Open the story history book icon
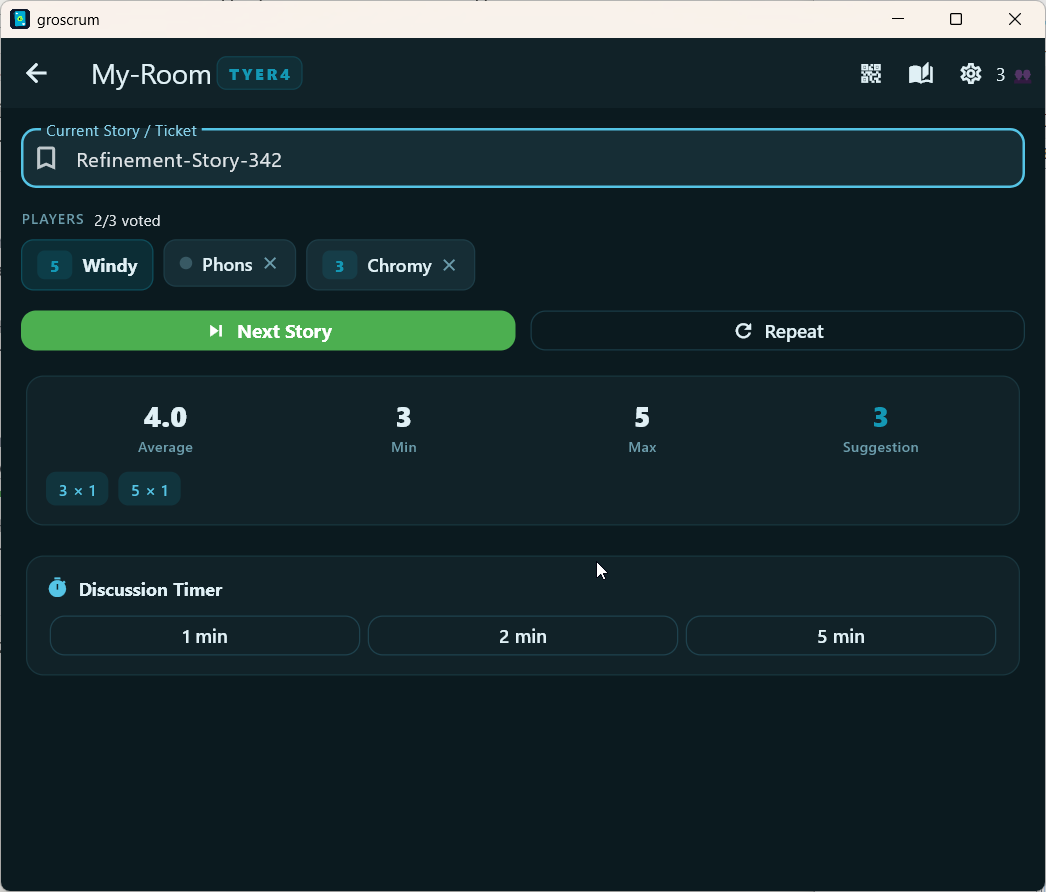Screen dimensions: 1046x892 pos(921,73)
